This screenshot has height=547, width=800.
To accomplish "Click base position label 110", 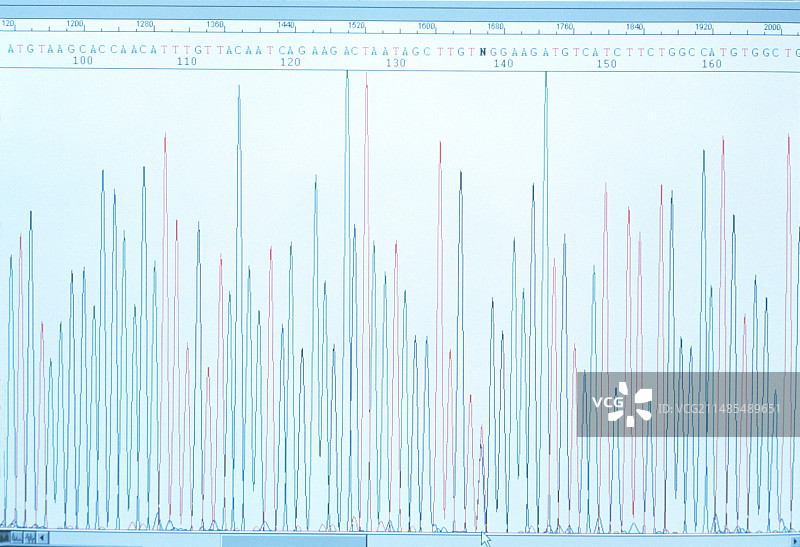I will (186, 63).
